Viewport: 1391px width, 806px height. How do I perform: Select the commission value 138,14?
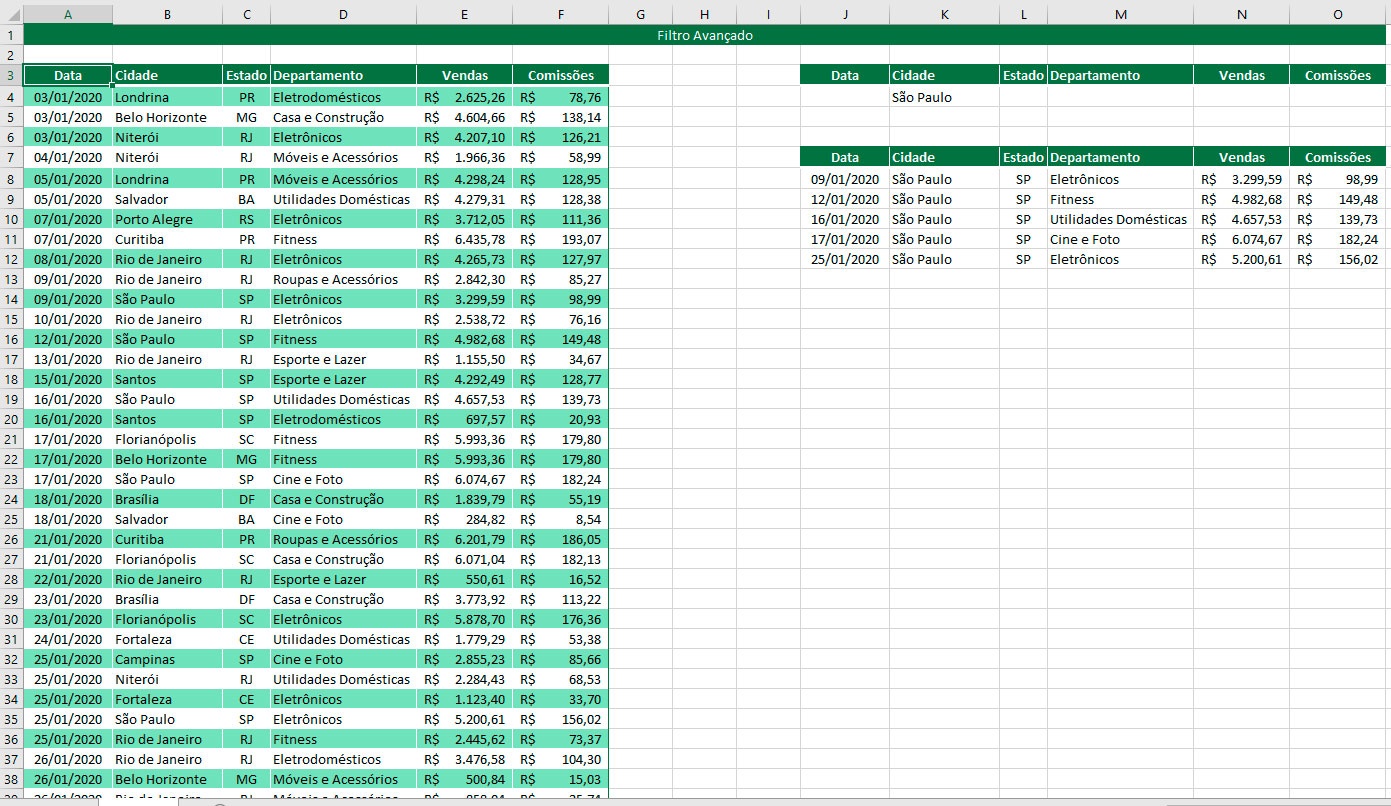(x=560, y=117)
